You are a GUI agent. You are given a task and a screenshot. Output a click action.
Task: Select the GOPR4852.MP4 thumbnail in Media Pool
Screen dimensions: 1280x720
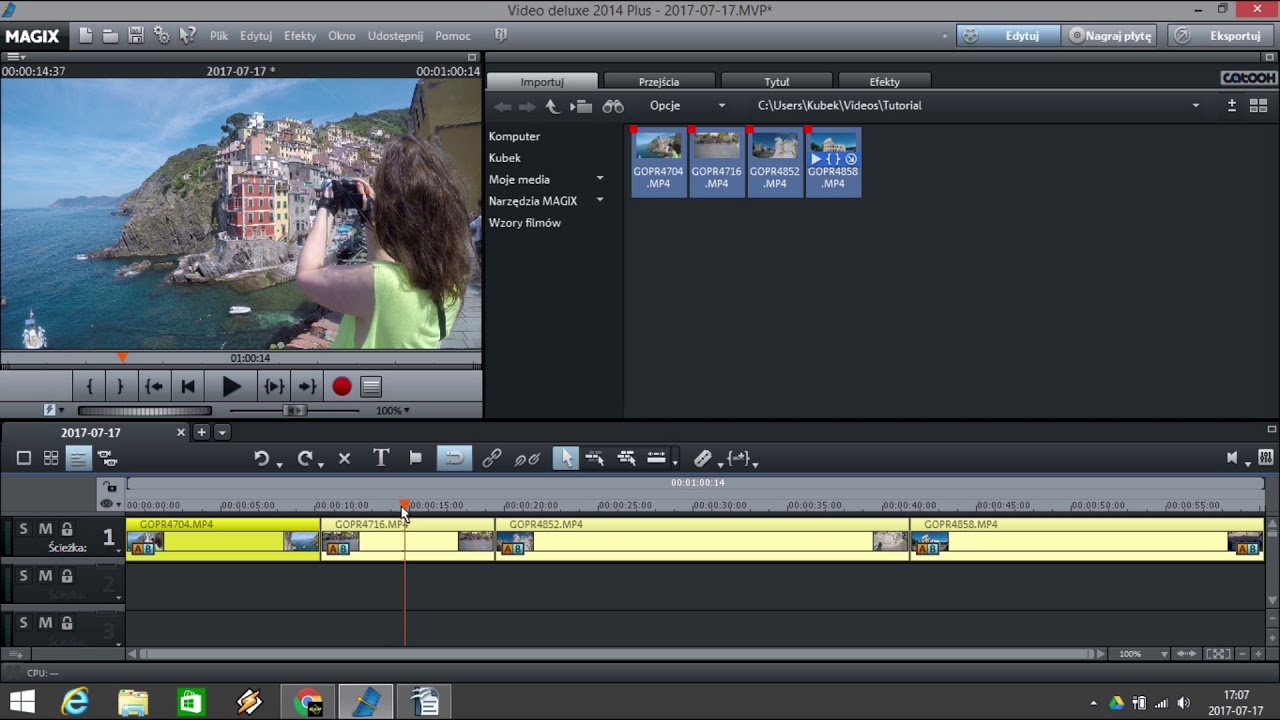click(775, 162)
